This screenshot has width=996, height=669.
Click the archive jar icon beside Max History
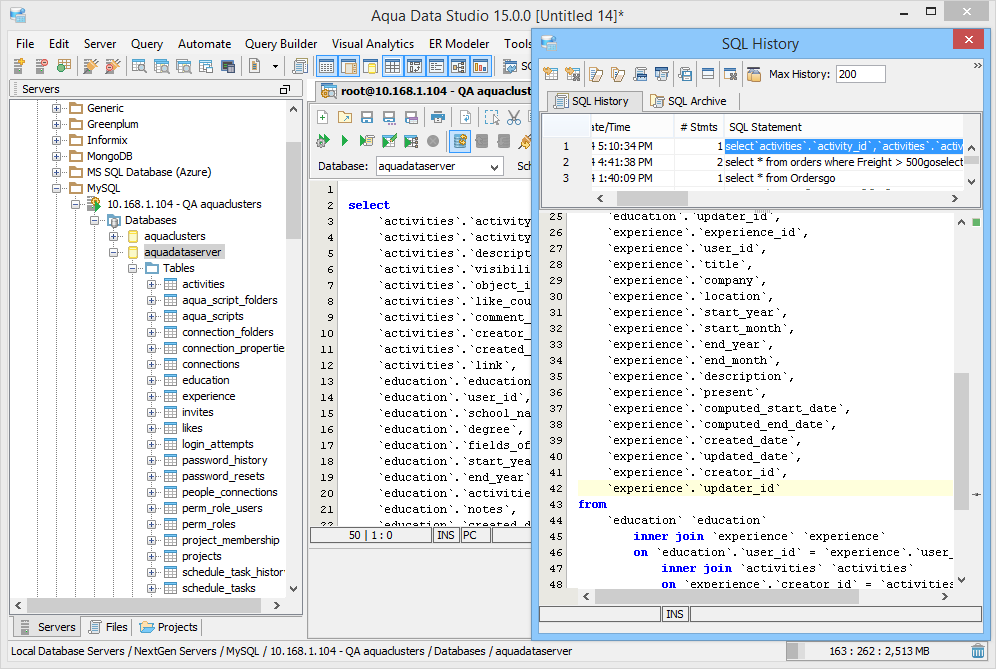tap(753, 74)
